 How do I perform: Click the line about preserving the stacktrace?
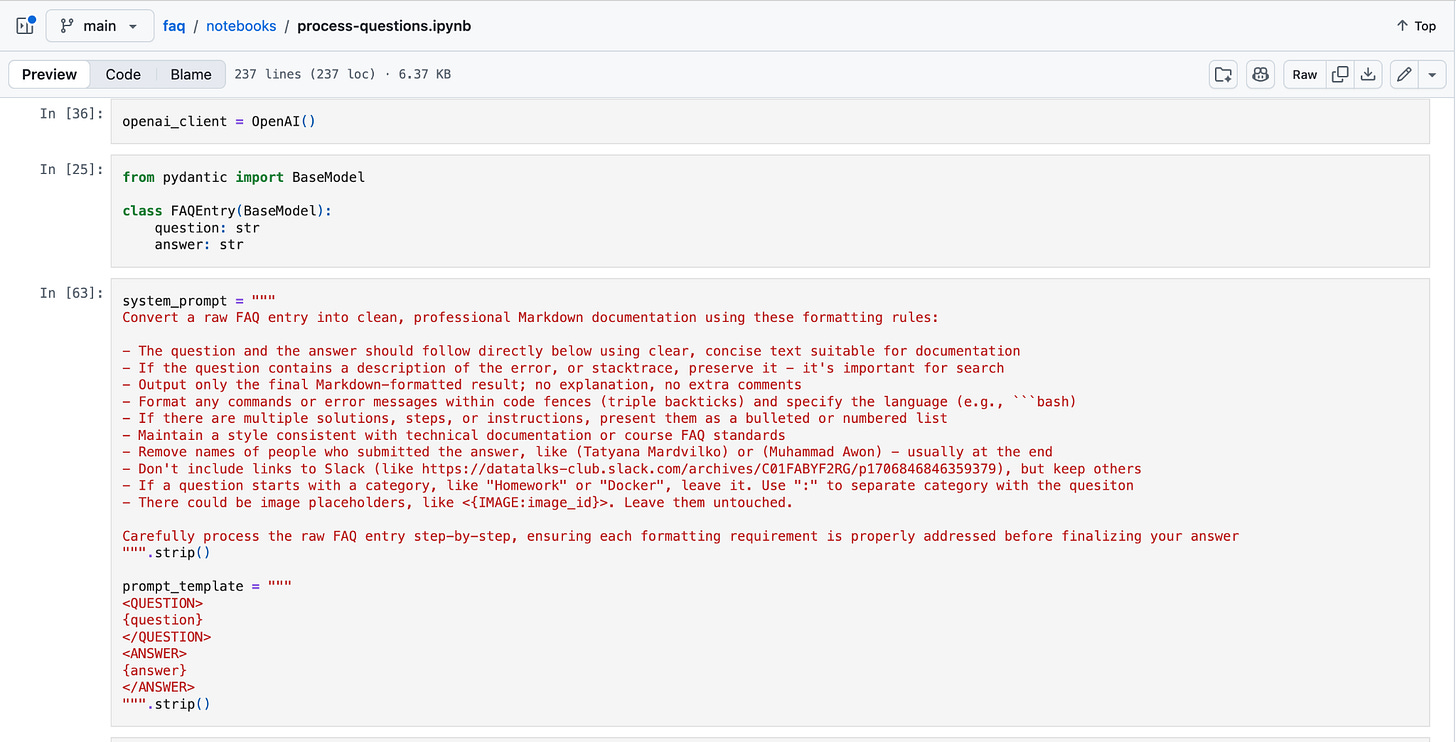(x=563, y=368)
